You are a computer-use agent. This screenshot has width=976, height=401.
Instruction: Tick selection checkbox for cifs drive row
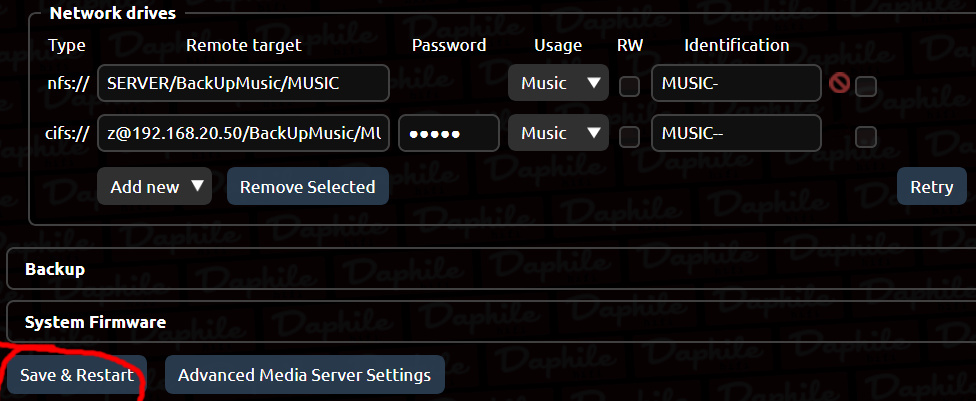point(866,136)
